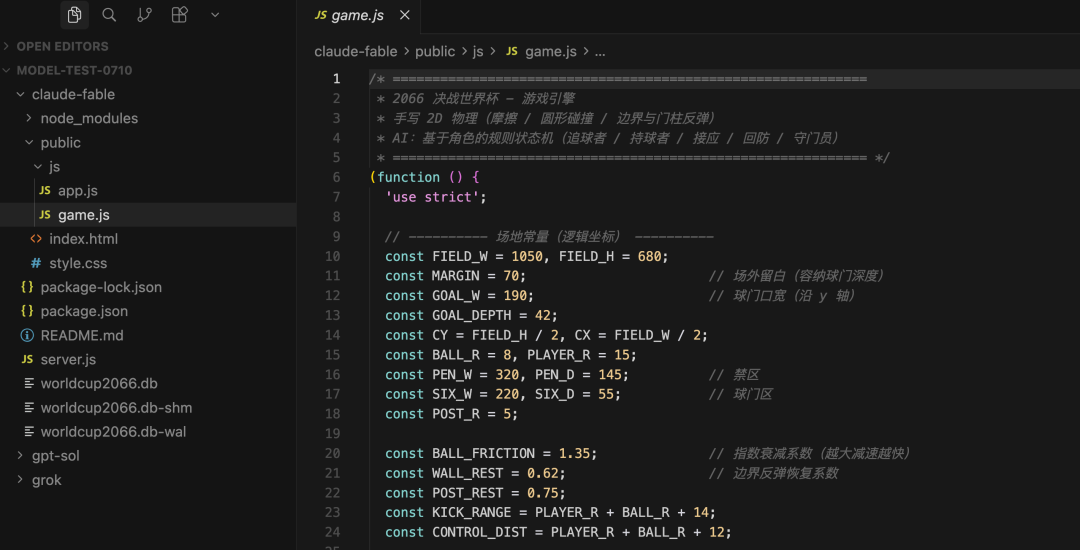Click the JS icon beside server.js
This screenshot has height=550, width=1080.
(28, 359)
